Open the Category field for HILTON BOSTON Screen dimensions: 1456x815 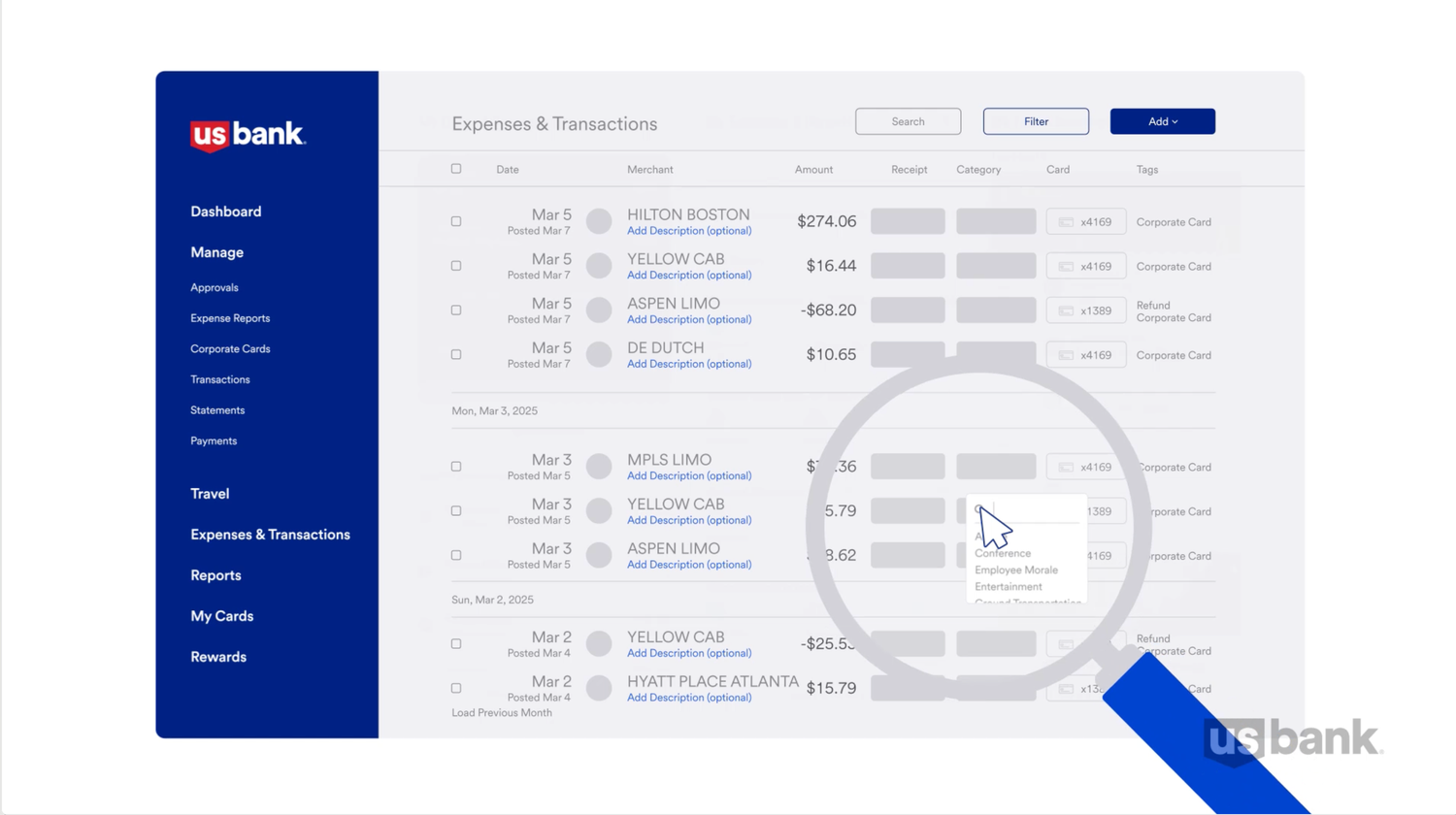click(996, 221)
